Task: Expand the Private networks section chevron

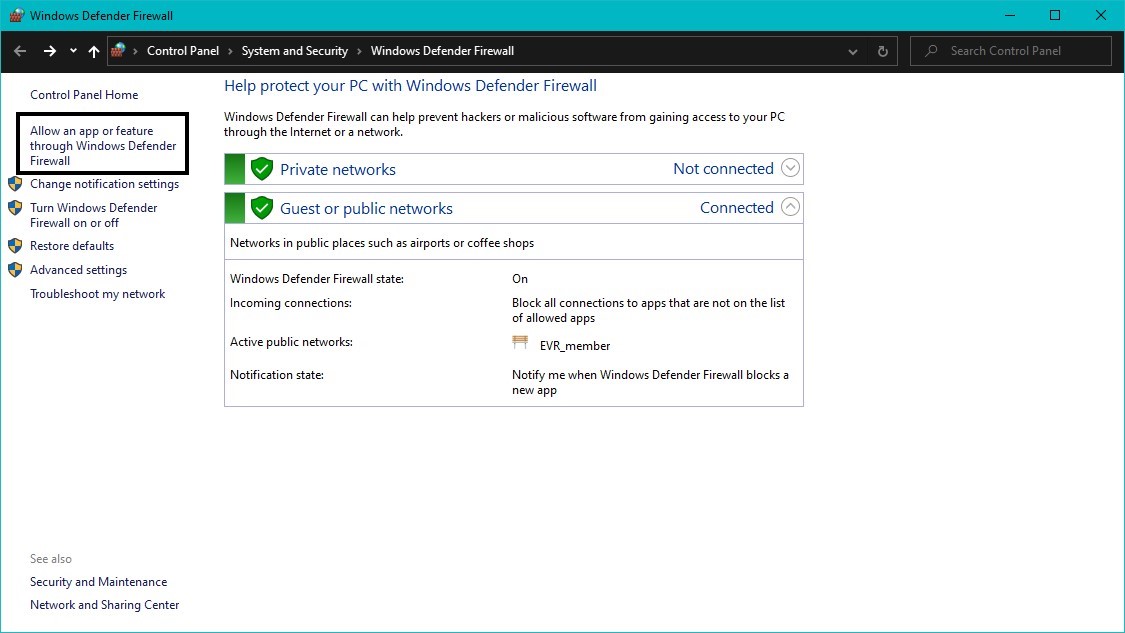Action: (790, 168)
